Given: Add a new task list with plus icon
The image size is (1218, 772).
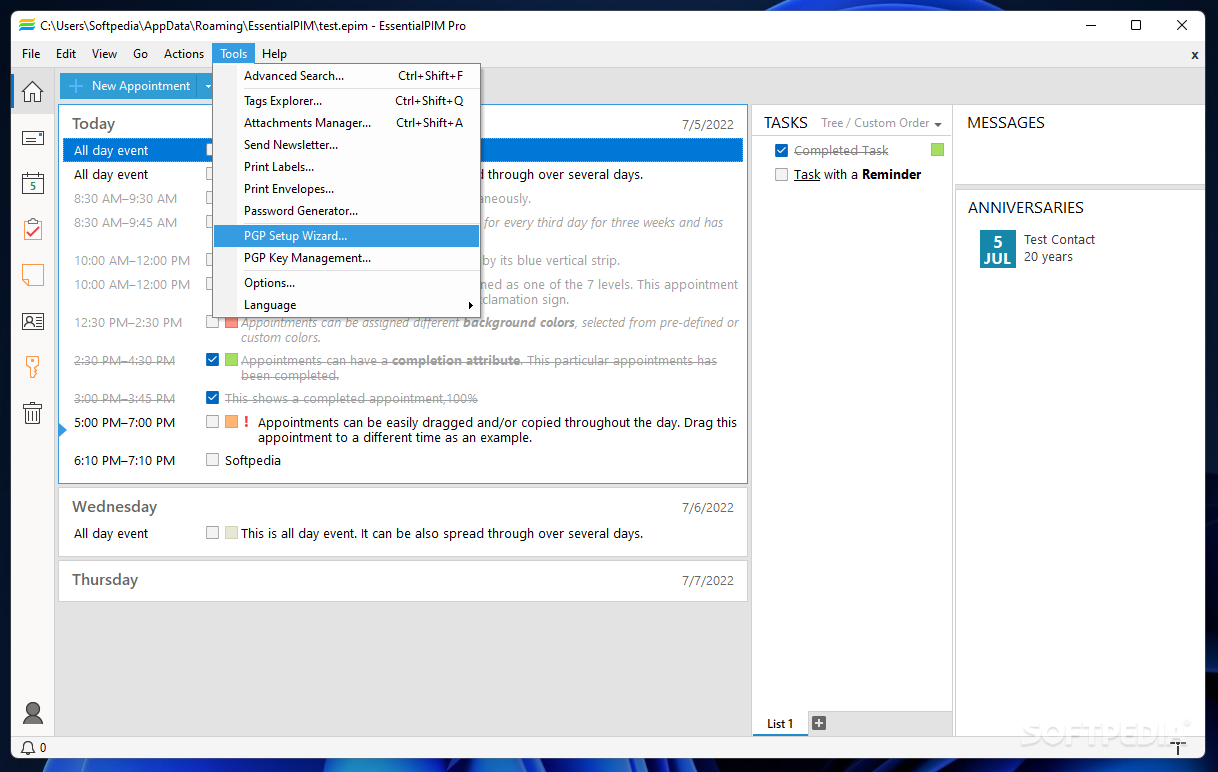Looking at the screenshot, I should tap(819, 723).
